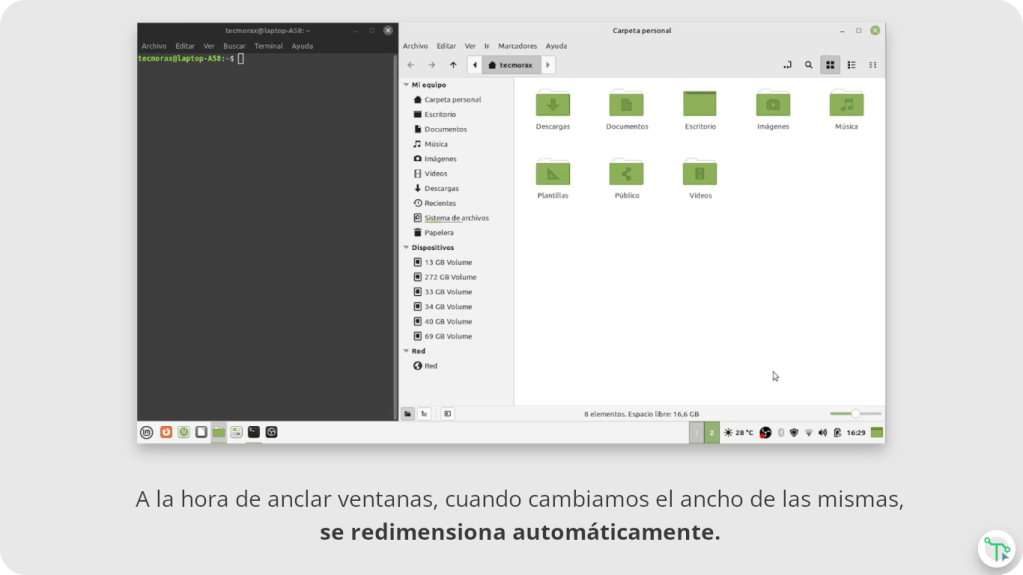
Task: Switch to icon grid view
Action: (830, 65)
